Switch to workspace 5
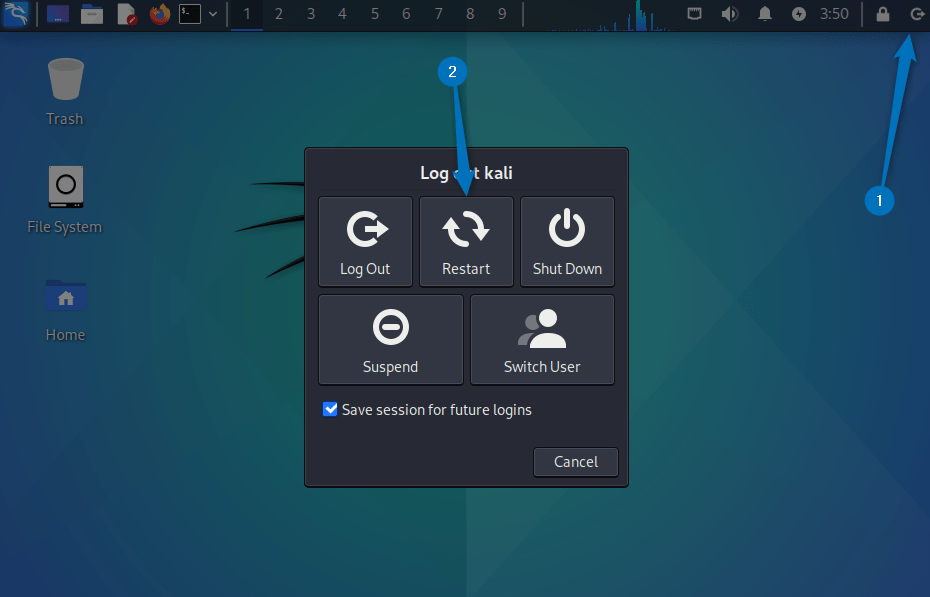This screenshot has height=597, width=930. tap(374, 14)
